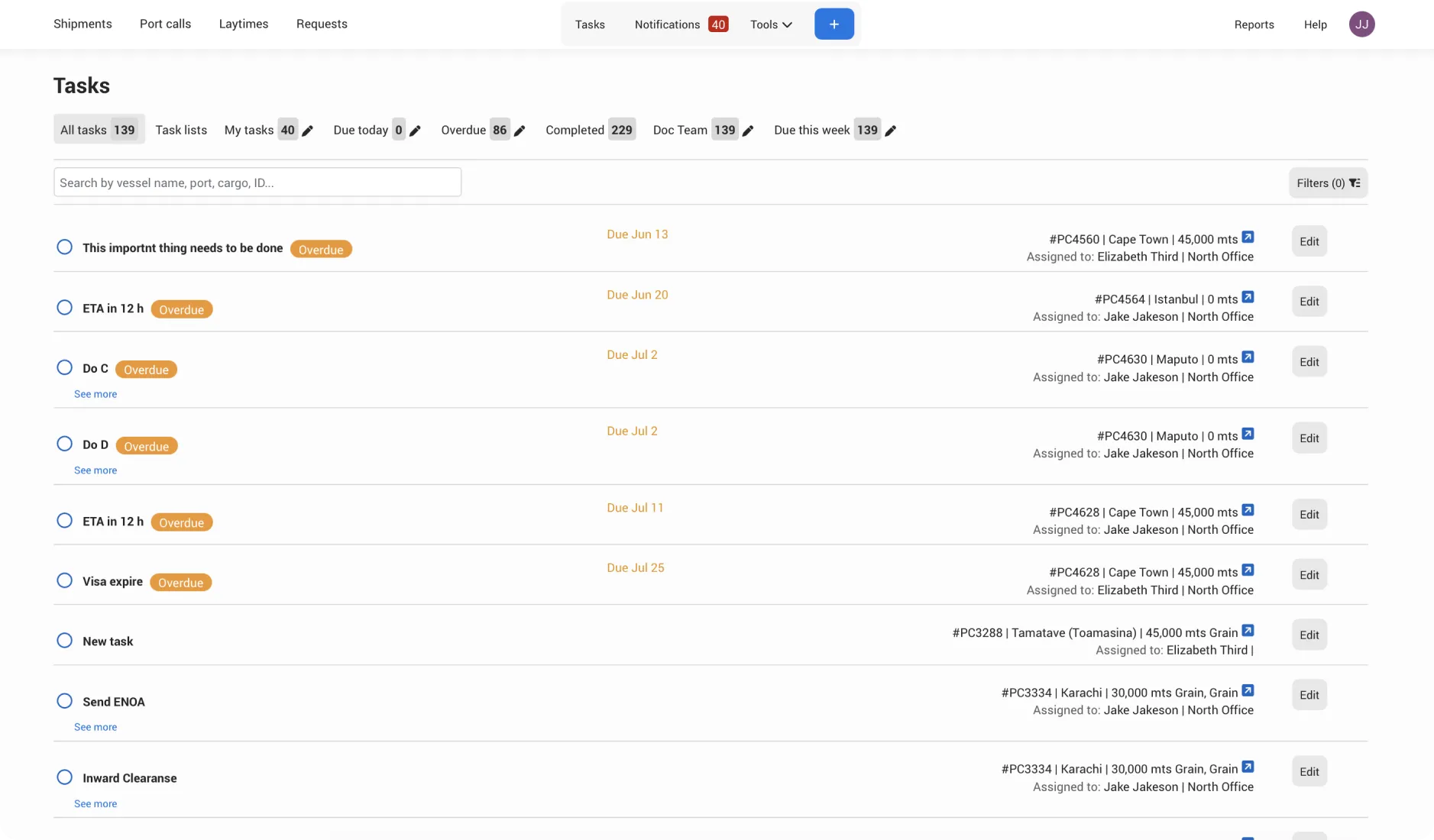Screen dimensions: 1434x840
Task: Switch to Task lists tab
Action: click(181, 130)
